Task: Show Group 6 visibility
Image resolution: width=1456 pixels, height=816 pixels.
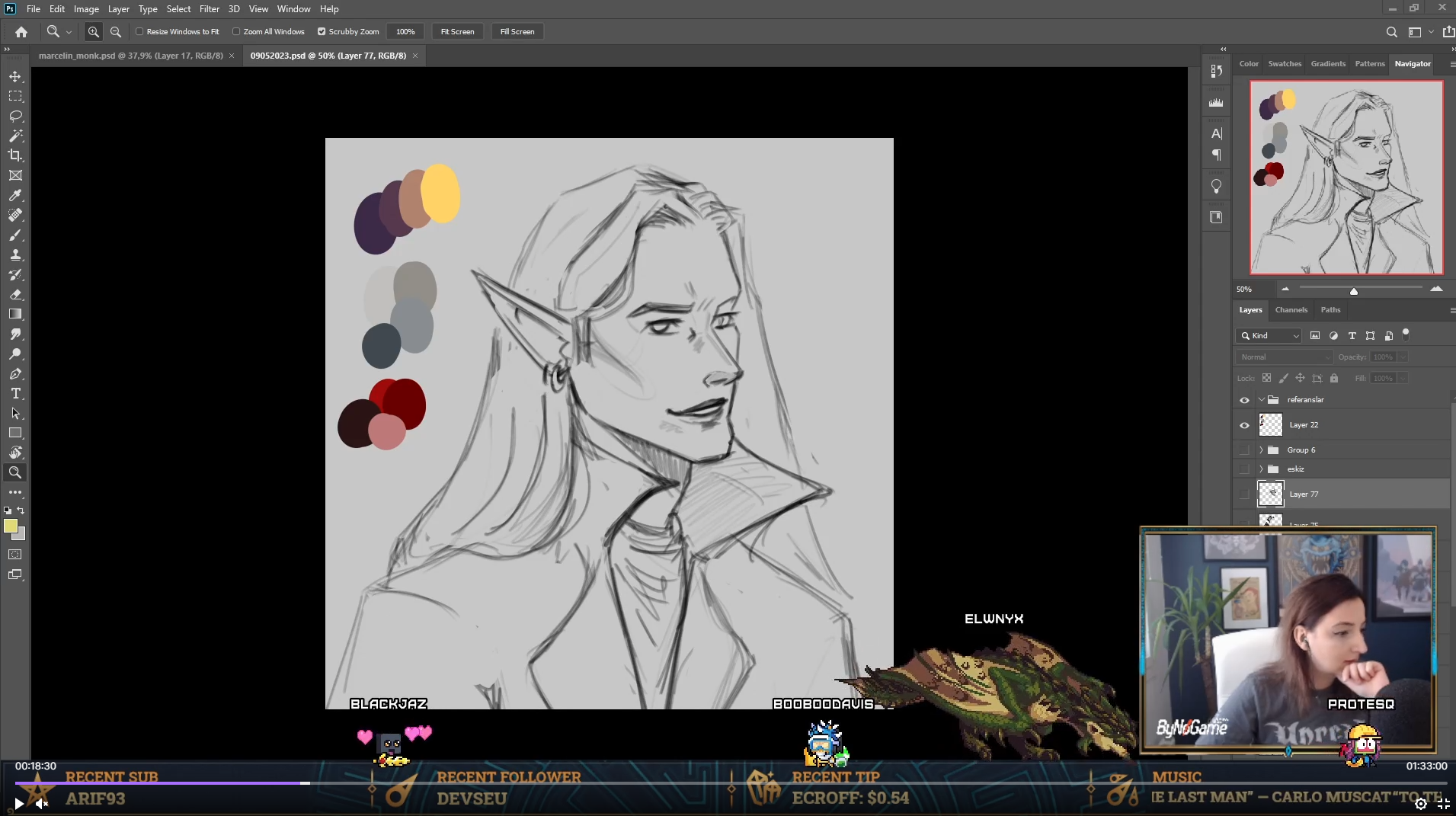Action: [x=1244, y=450]
